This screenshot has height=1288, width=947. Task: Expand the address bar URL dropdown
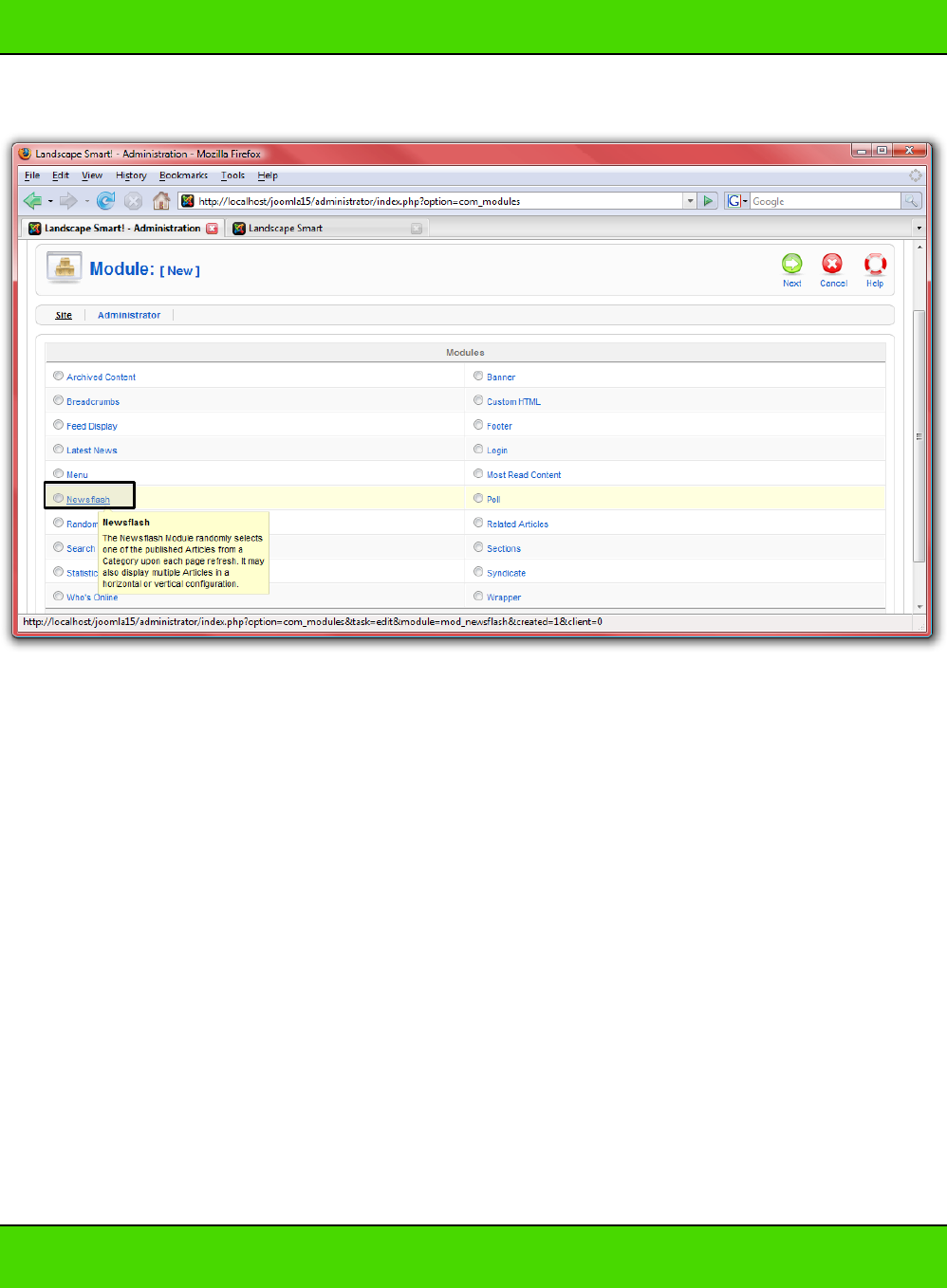pos(690,201)
